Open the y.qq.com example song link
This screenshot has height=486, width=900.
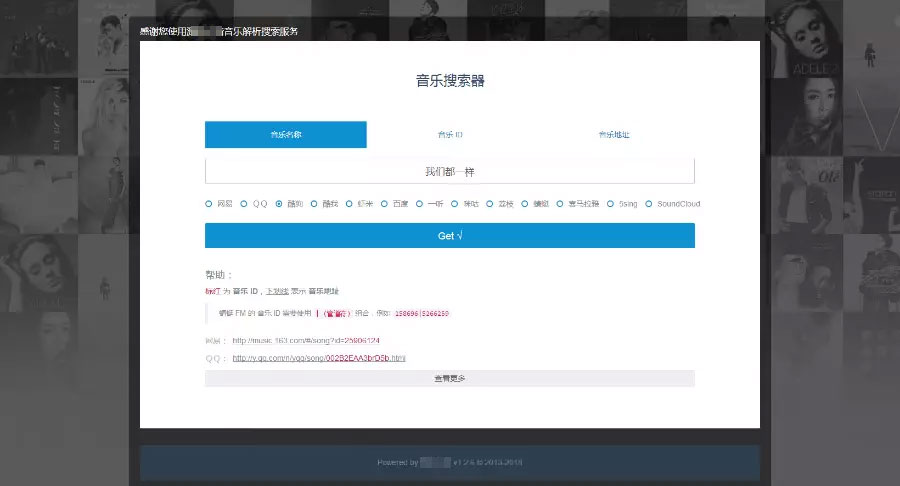319,357
